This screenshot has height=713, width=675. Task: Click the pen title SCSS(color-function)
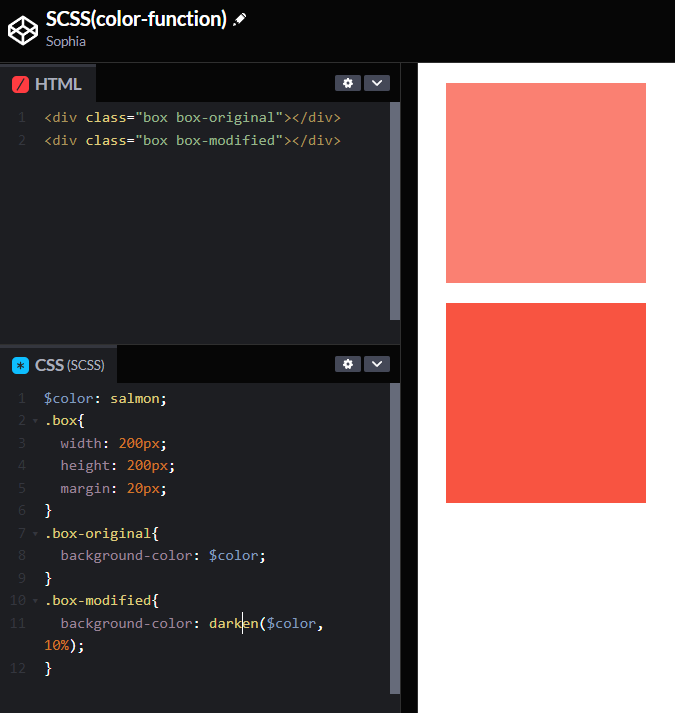coord(136,19)
